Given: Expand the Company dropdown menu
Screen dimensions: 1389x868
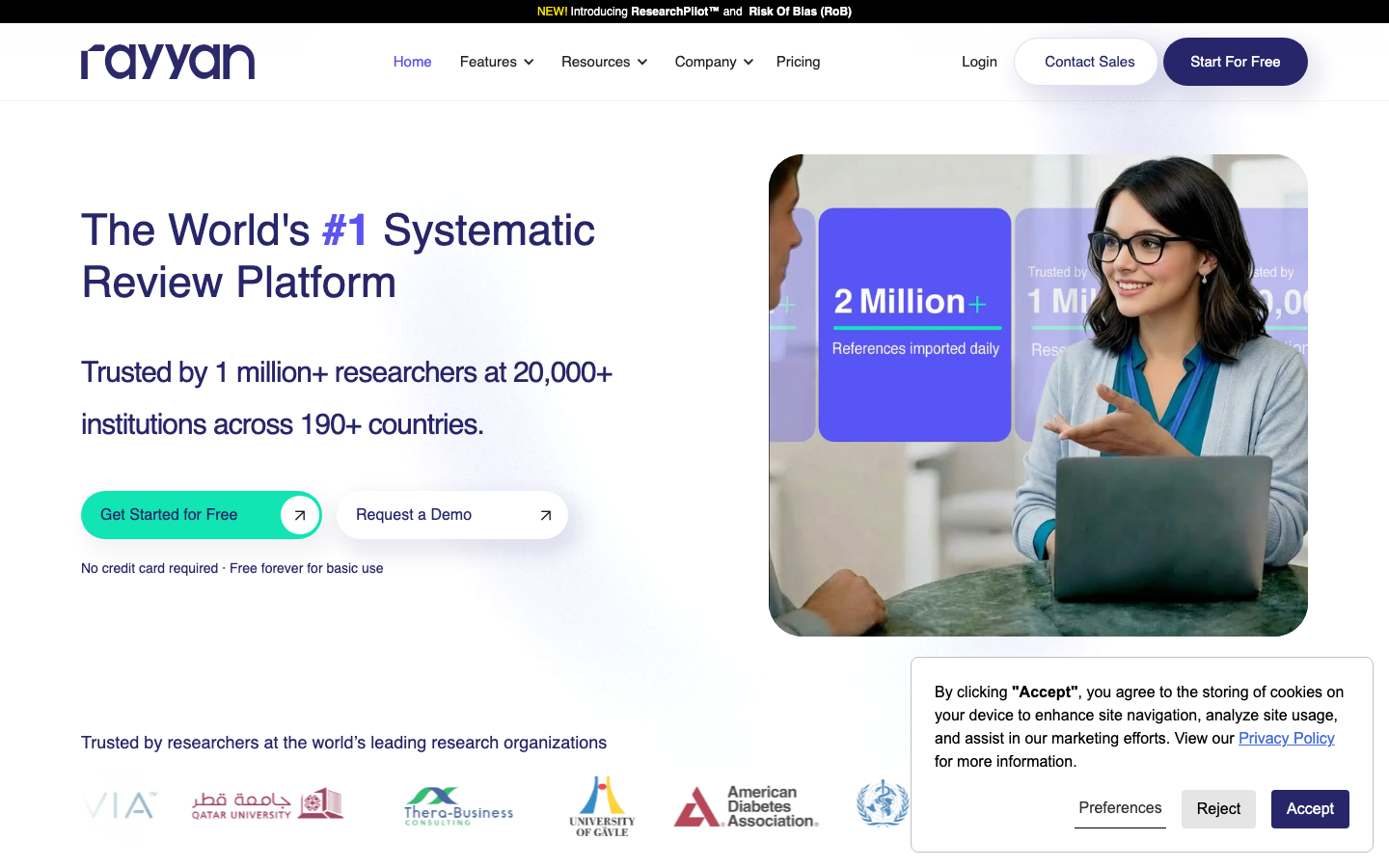Looking at the screenshot, I should click(715, 62).
